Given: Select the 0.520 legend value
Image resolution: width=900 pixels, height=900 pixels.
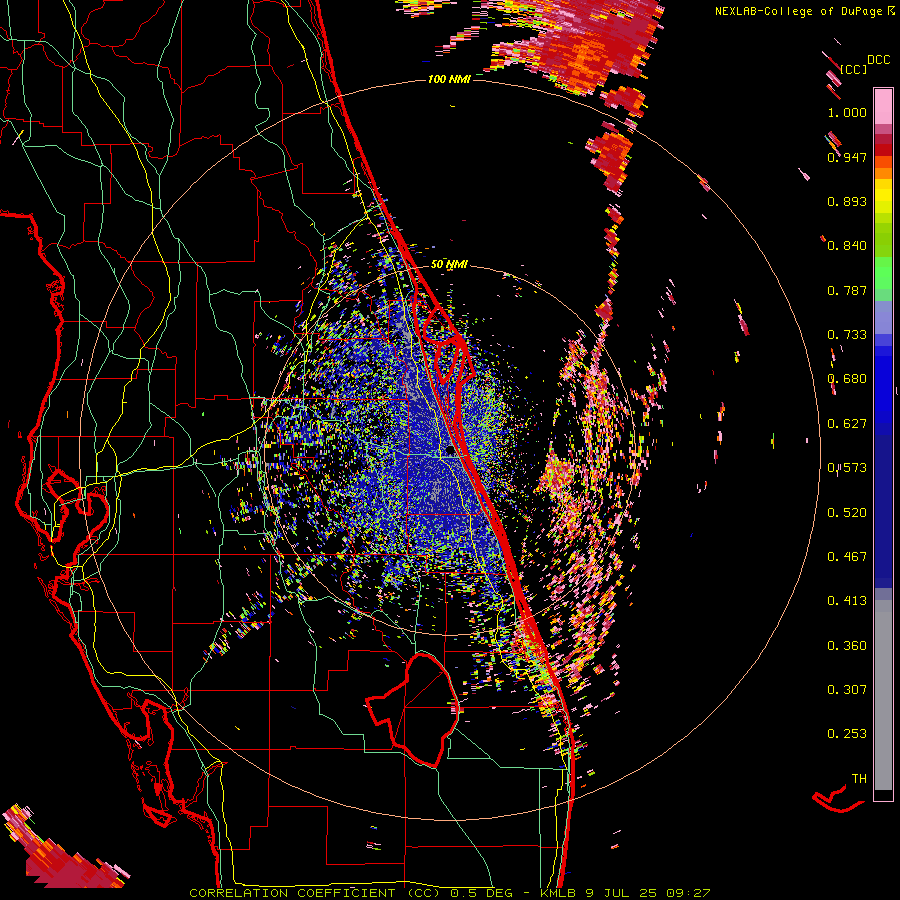Looking at the screenshot, I should pos(847,513).
